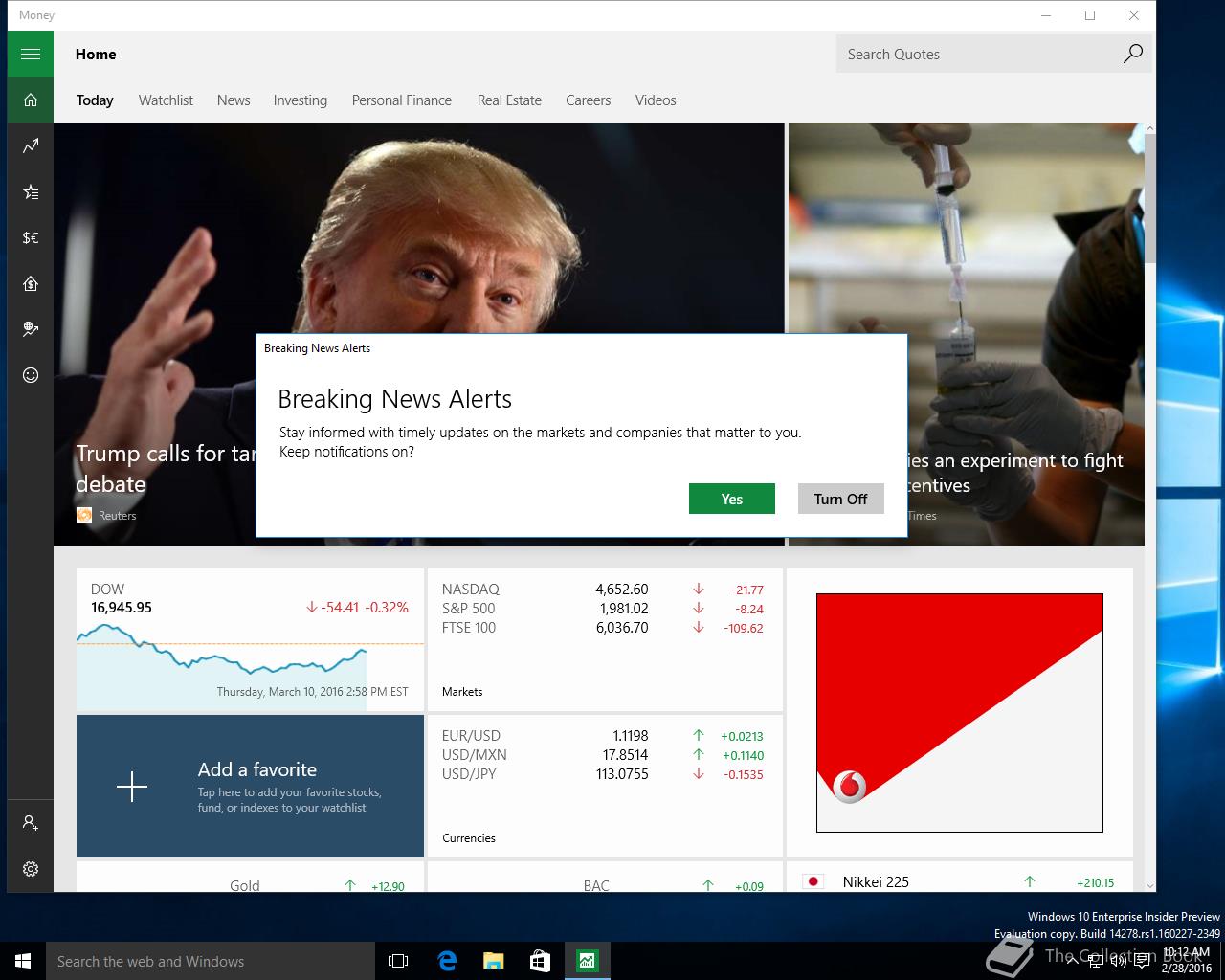Screen dimensions: 1225x980
Task: Click the FTSE 100 row
Action: 603,628
